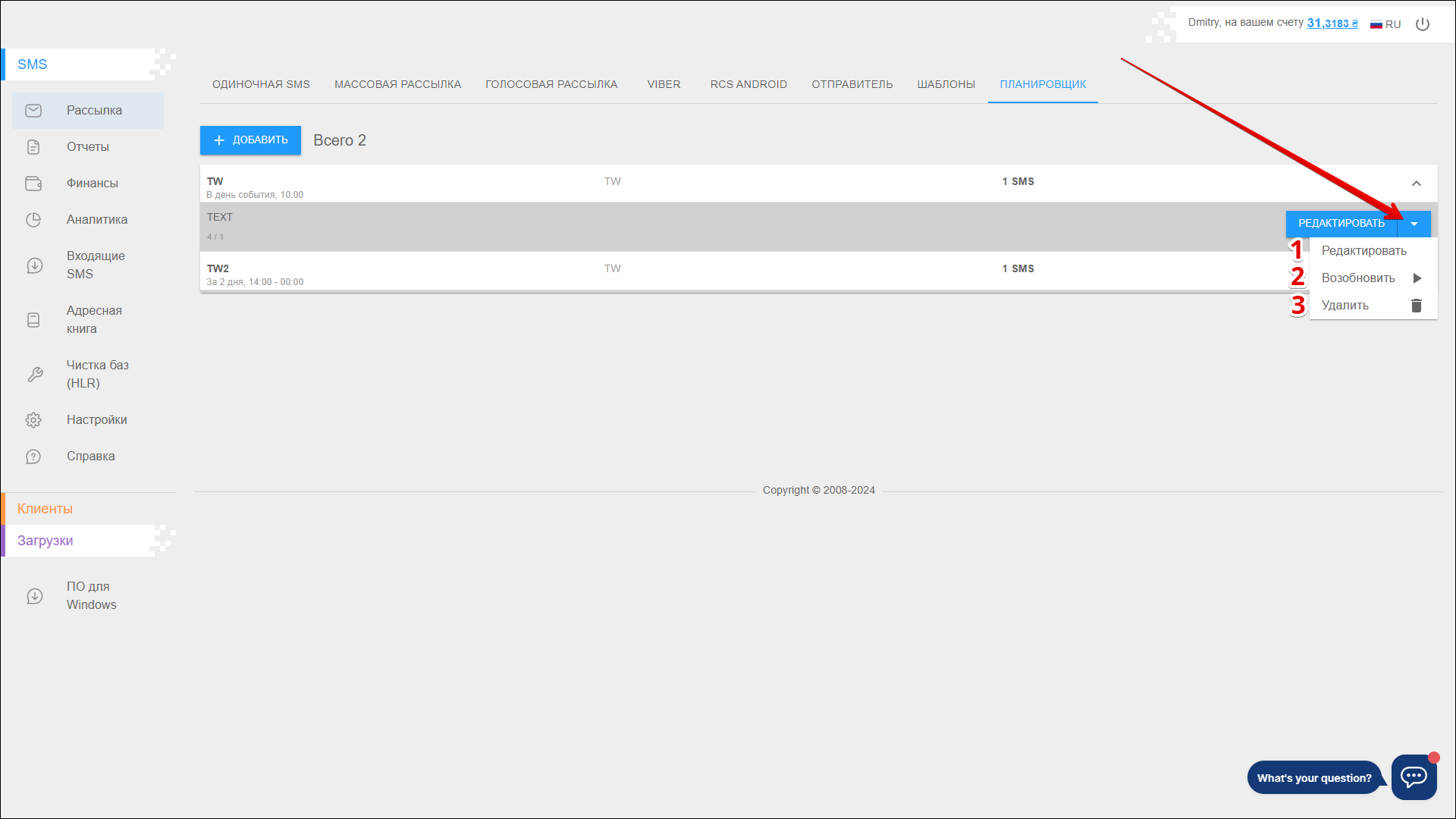Expand the Клиенты sidebar section
Viewport: 1456px width, 819px height.
(x=45, y=509)
